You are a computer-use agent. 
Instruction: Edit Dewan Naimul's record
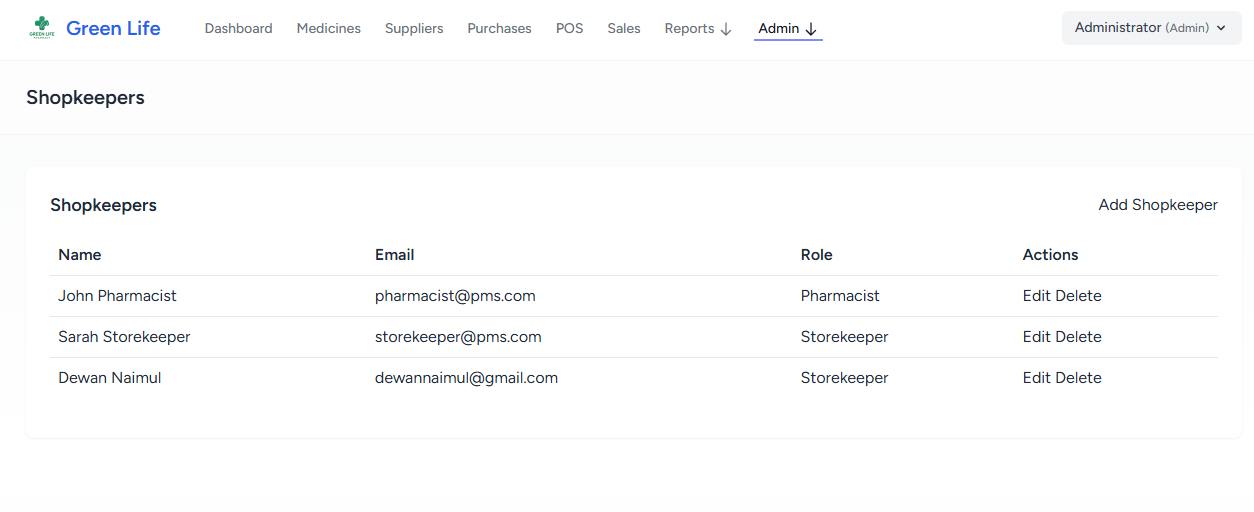point(1036,378)
